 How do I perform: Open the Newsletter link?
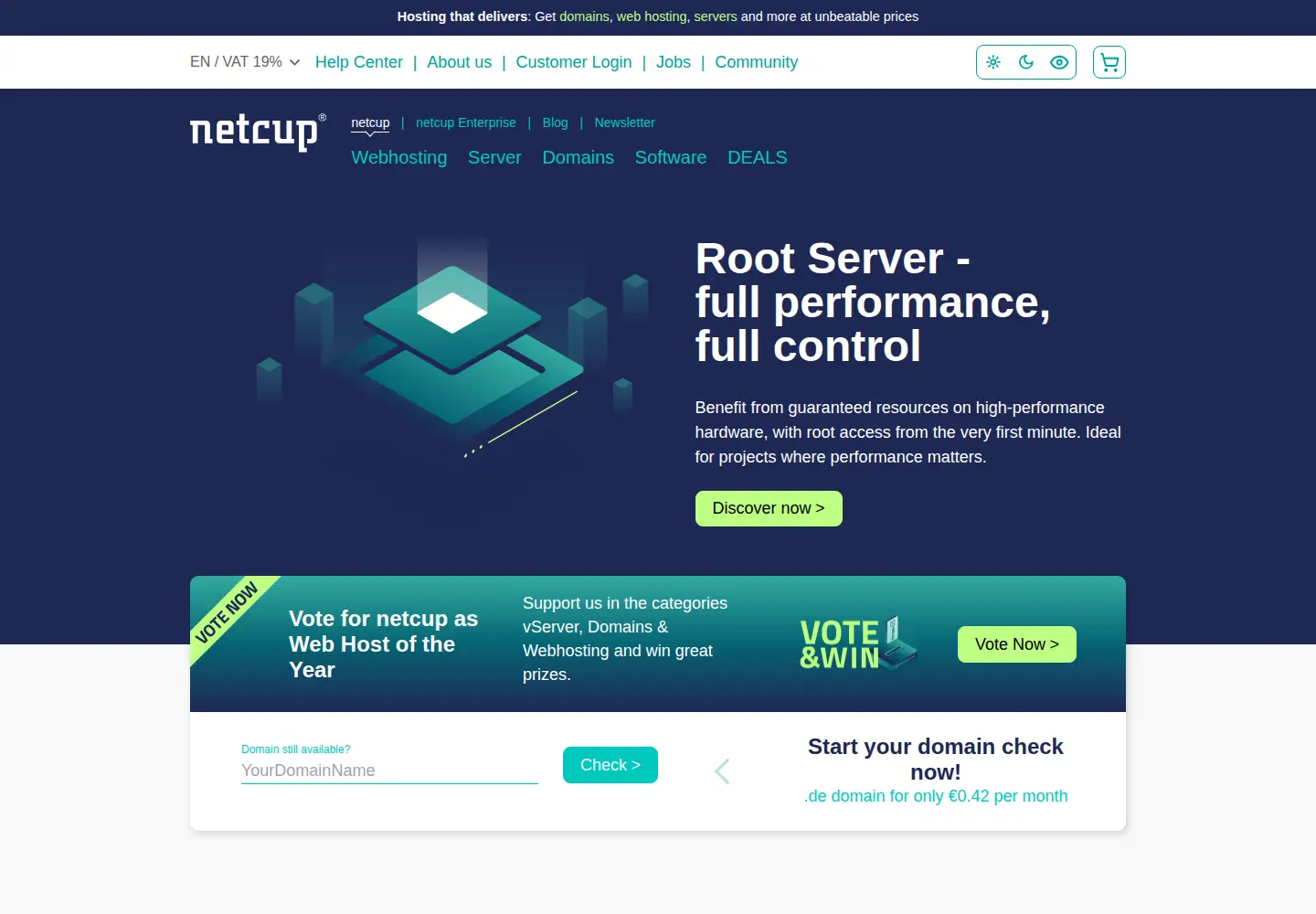624,122
